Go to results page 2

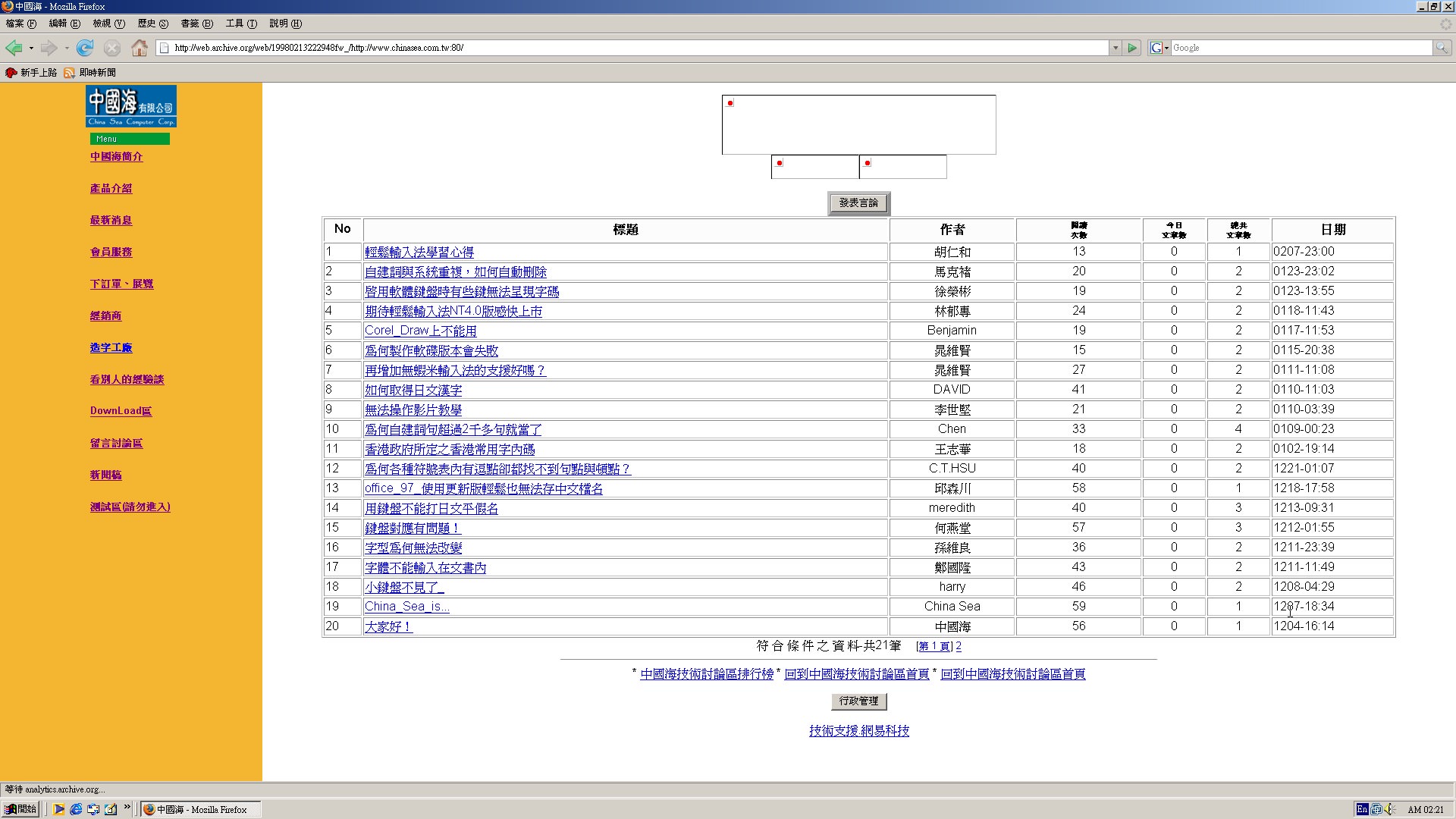(x=959, y=646)
